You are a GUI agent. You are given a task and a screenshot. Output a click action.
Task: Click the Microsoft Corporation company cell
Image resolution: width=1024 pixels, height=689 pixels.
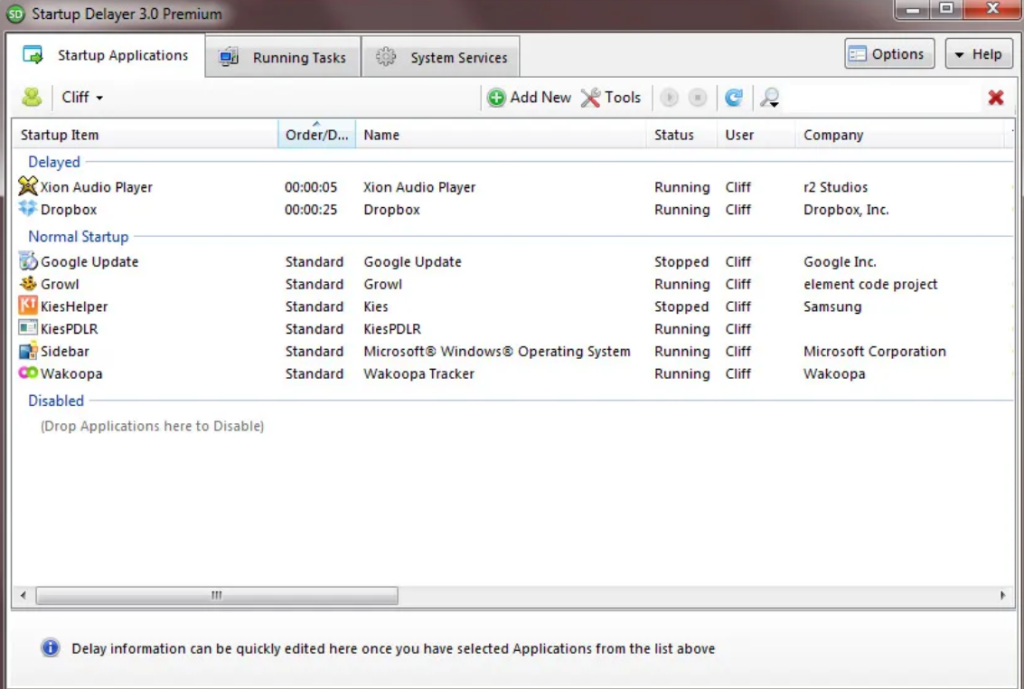tap(874, 351)
